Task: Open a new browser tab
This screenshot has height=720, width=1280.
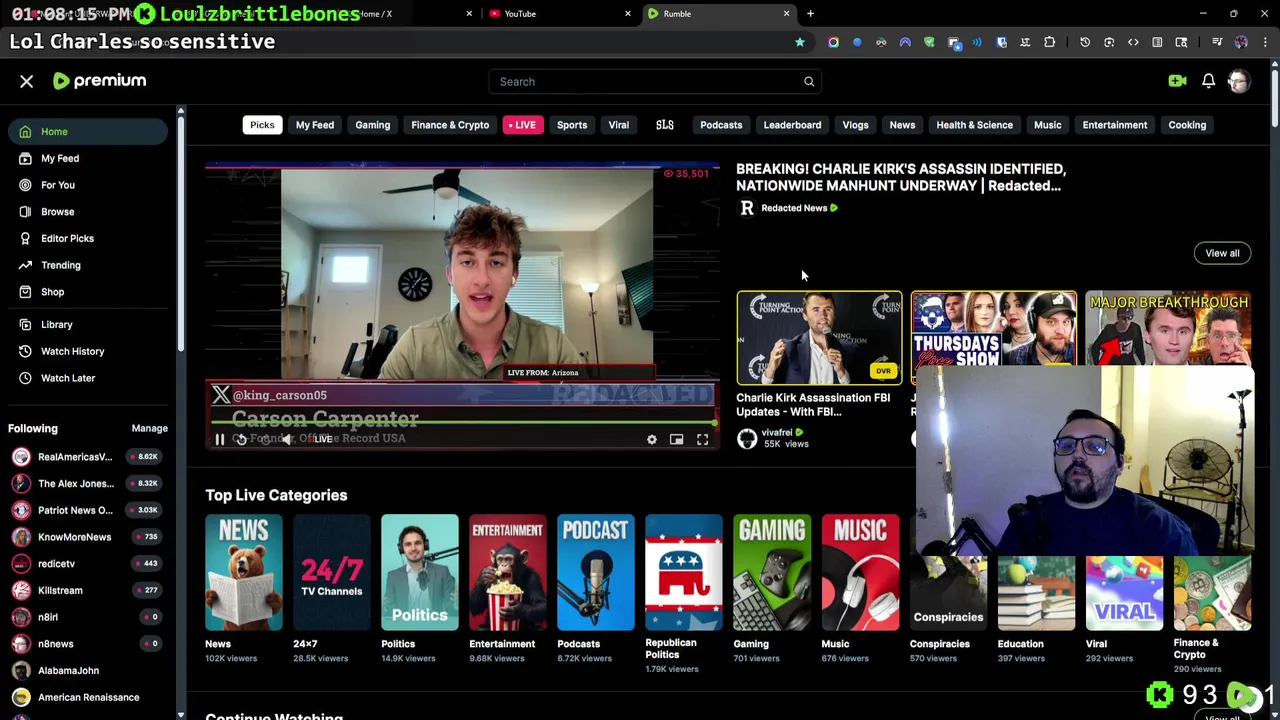Action: (x=810, y=14)
